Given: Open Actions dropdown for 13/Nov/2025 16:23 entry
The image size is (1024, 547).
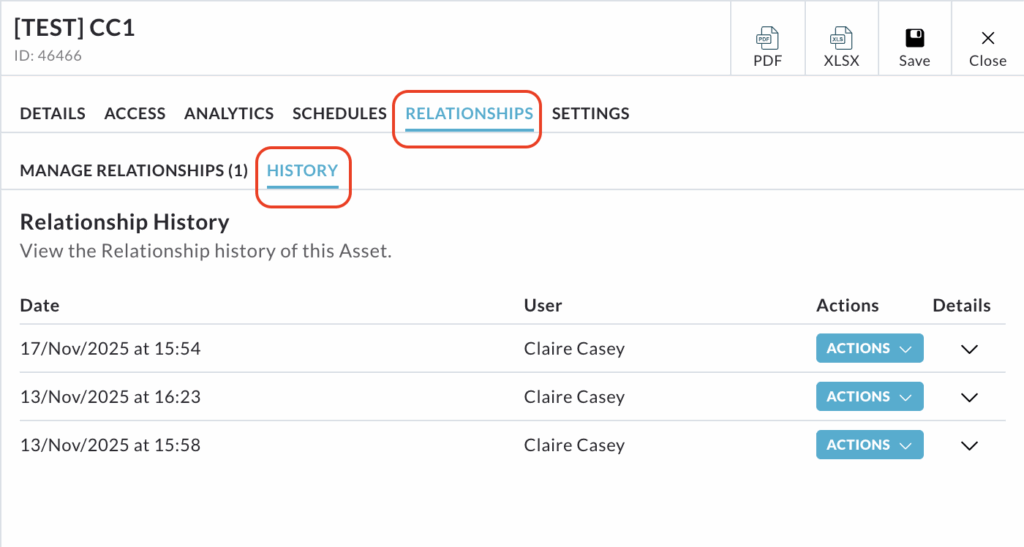Looking at the screenshot, I should 869,397.
